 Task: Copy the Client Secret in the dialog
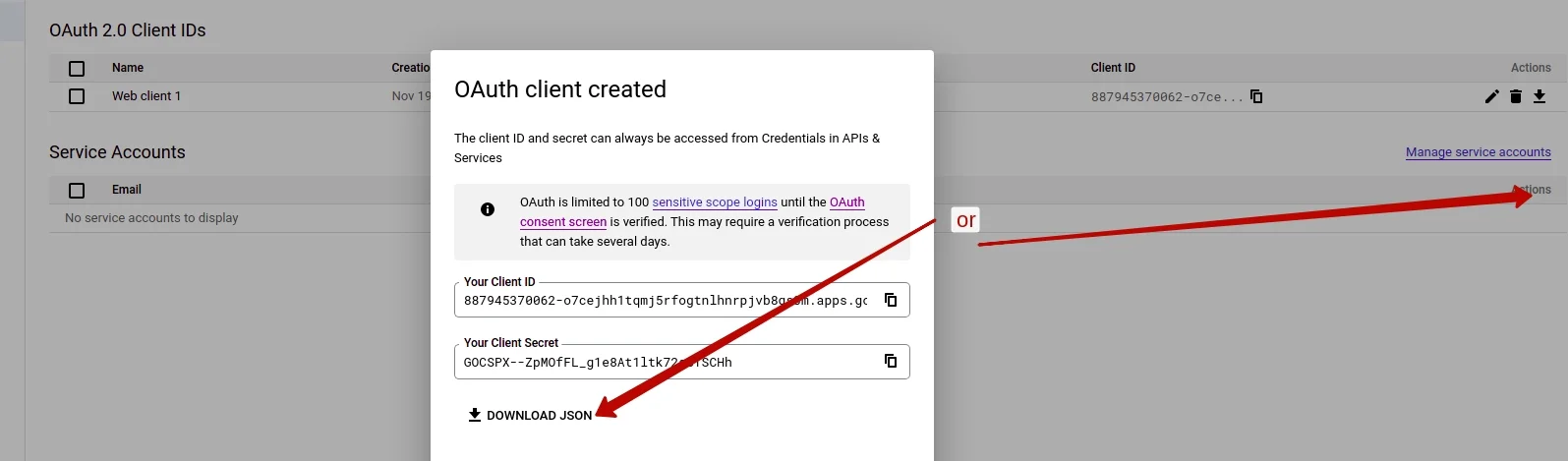(x=891, y=361)
